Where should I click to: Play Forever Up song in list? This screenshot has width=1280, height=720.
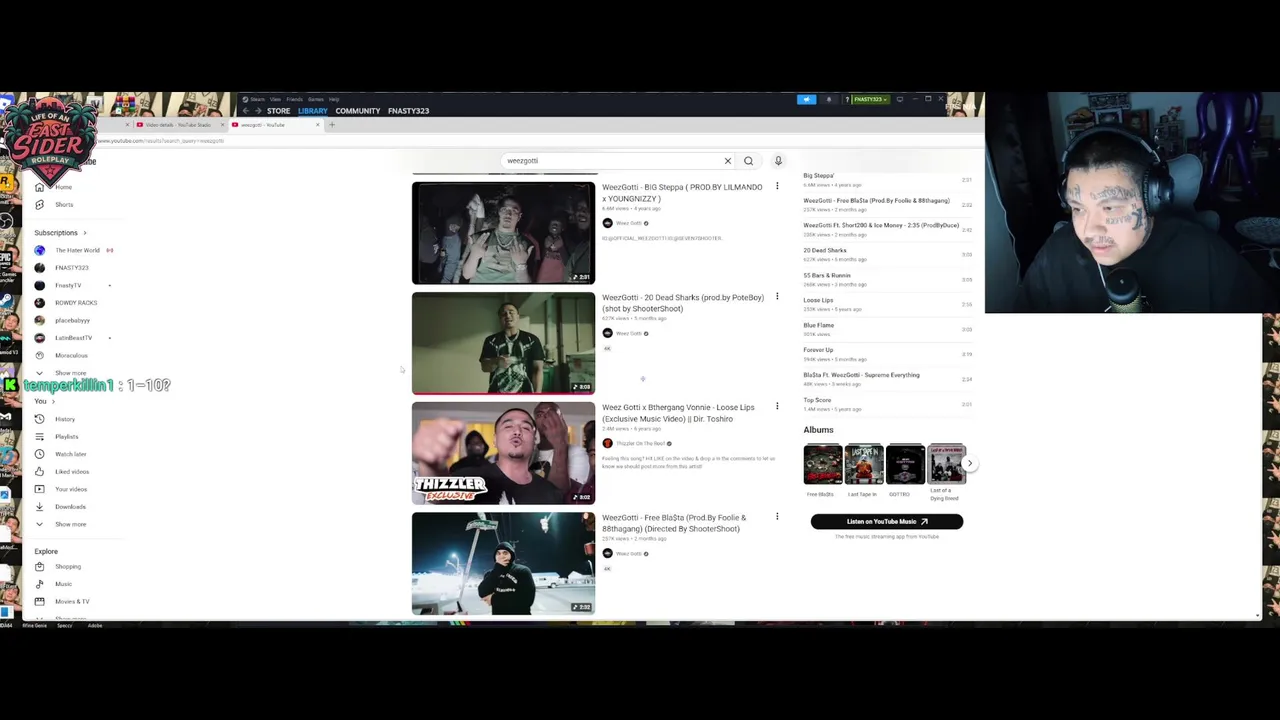pyautogui.click(x=887, y=355)
